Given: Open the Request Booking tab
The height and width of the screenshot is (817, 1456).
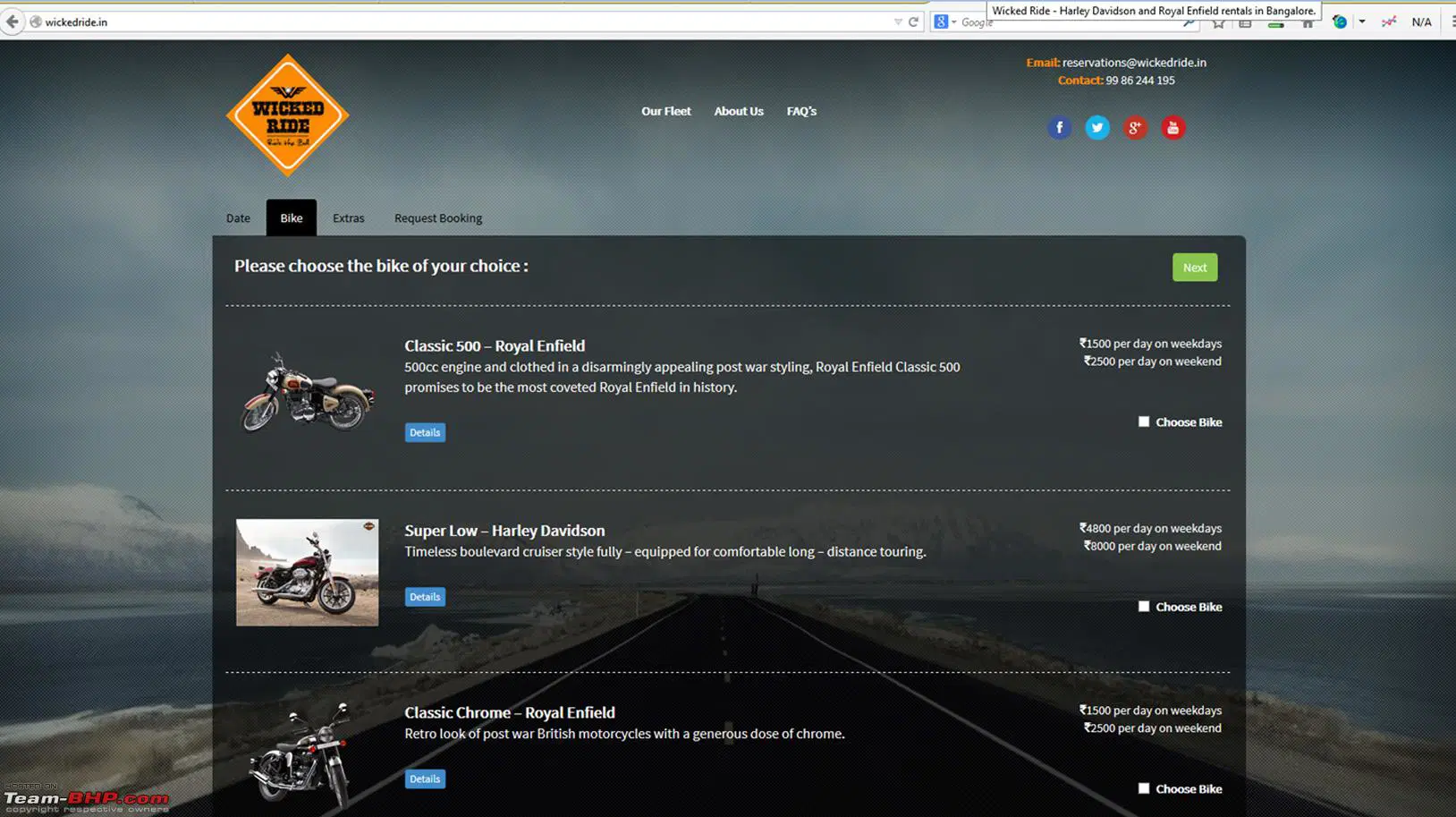Looking at the screenshot, I should [437, 218].
